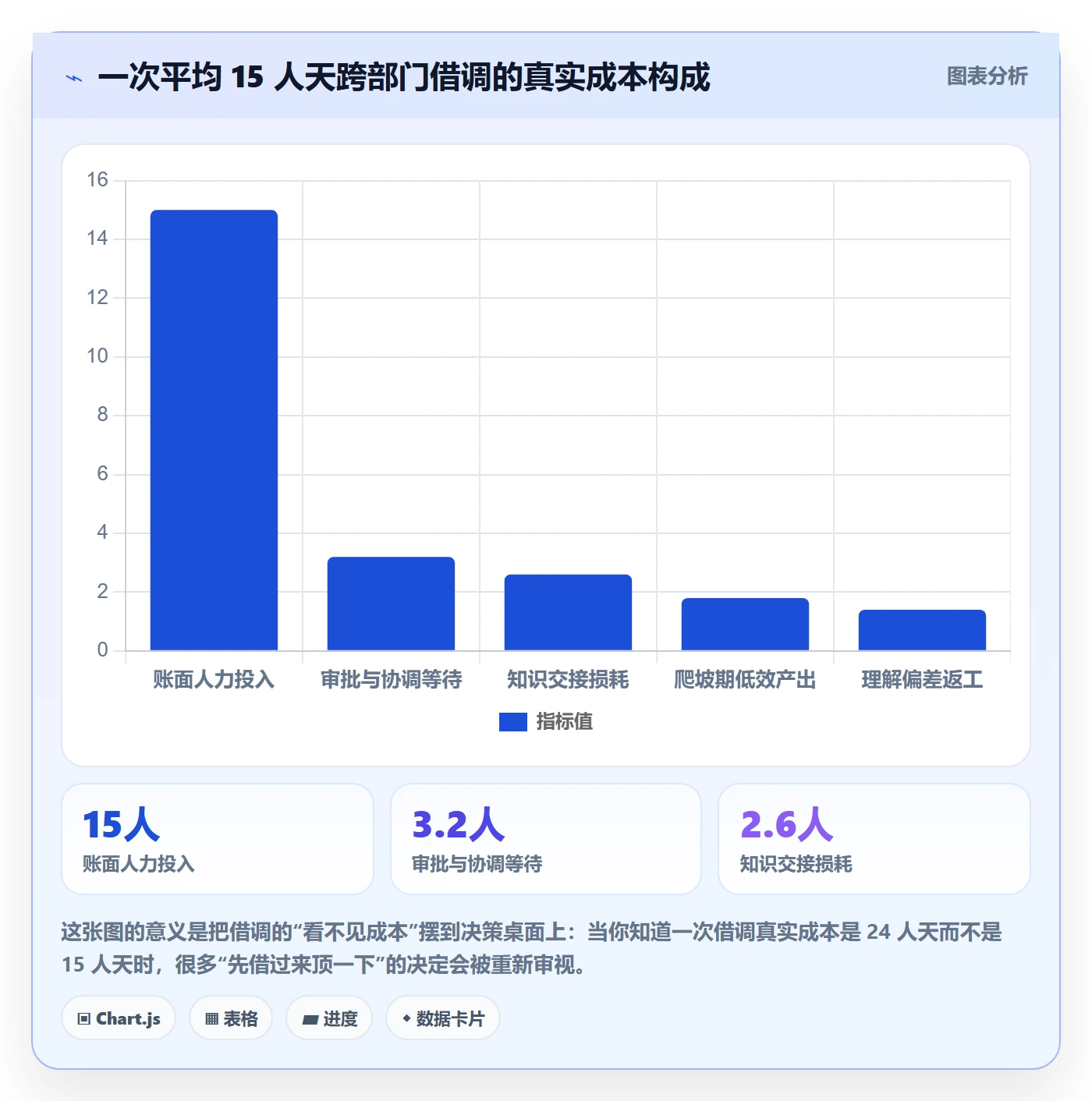The width and height of the screenshot is (1092, 1101).
Task: Click the 知识交接损耗 x-axis label
Action: click(568, 680)
